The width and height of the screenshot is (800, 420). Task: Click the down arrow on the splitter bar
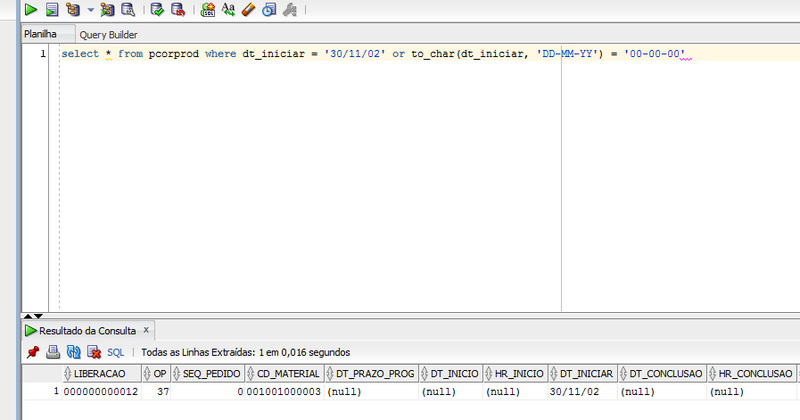pyautogui.click(x=38, y=316)
